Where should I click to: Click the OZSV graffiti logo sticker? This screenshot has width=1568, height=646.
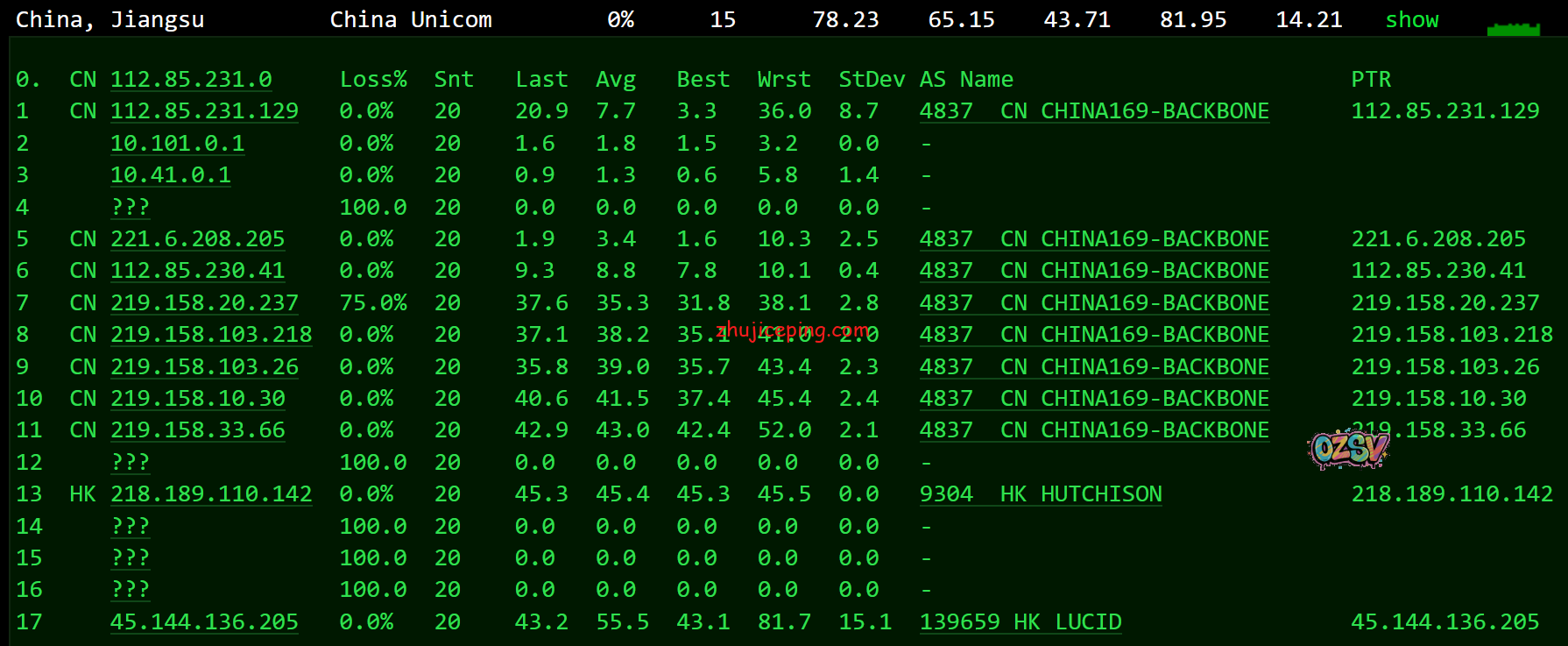pyautogui.click(x=1349, y=449)
